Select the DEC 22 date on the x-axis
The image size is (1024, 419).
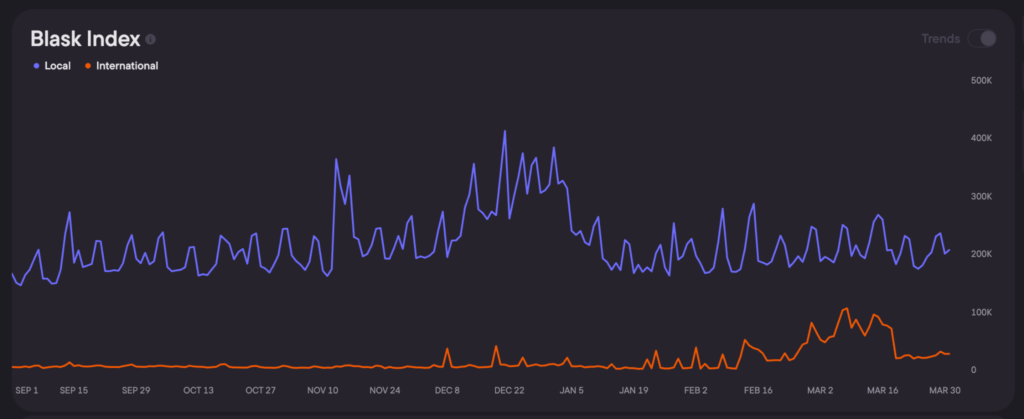coord(507,390)
